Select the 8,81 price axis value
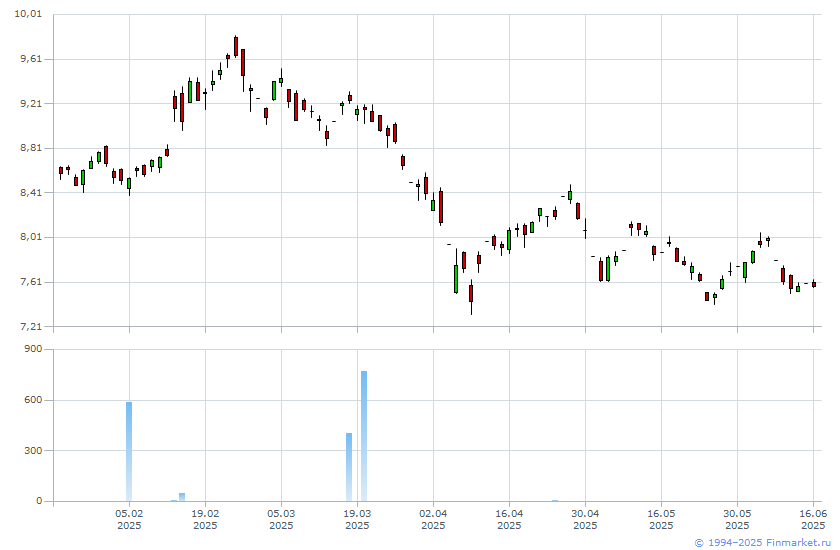This screenshot has width=840, height=550. [x=31, y=148]
